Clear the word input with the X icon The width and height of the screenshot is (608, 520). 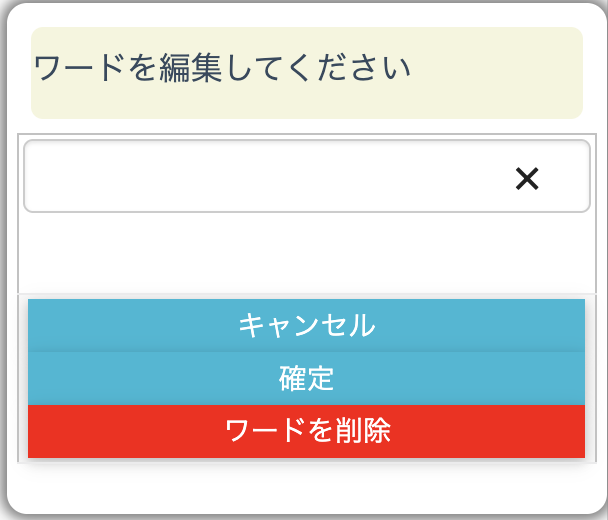click(527, 178)
